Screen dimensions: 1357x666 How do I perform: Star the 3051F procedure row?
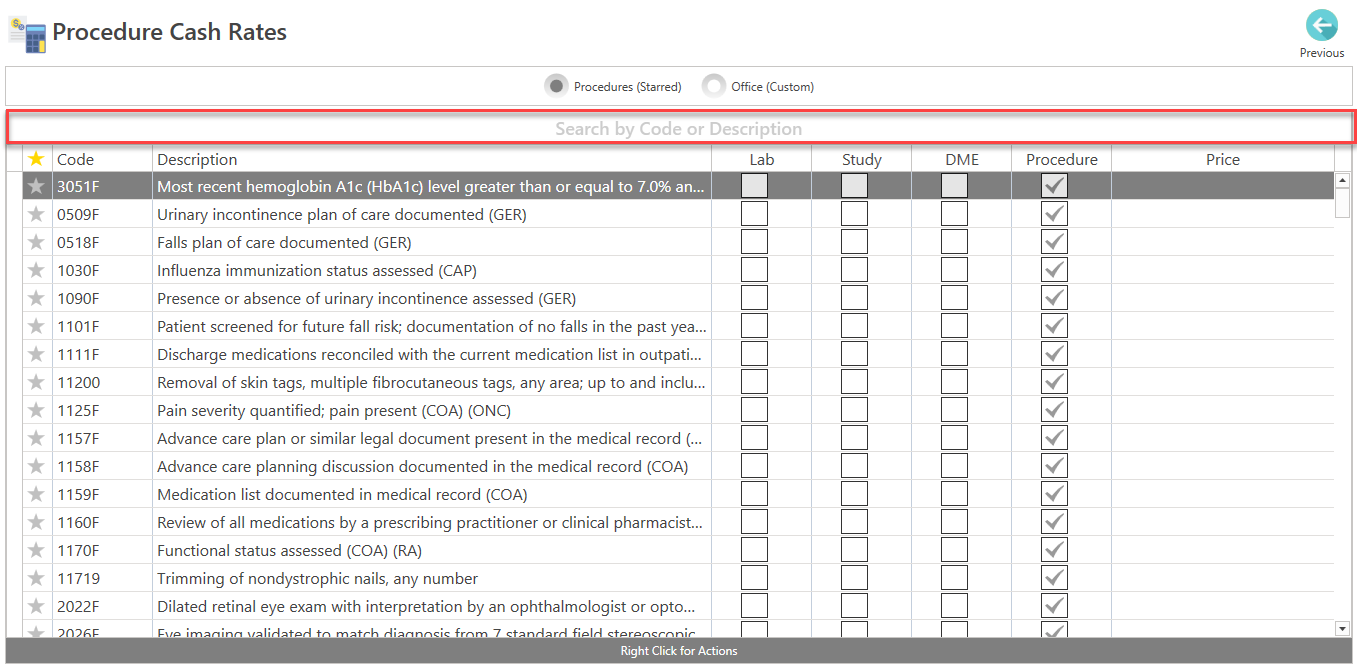click(x=37, y=186)
